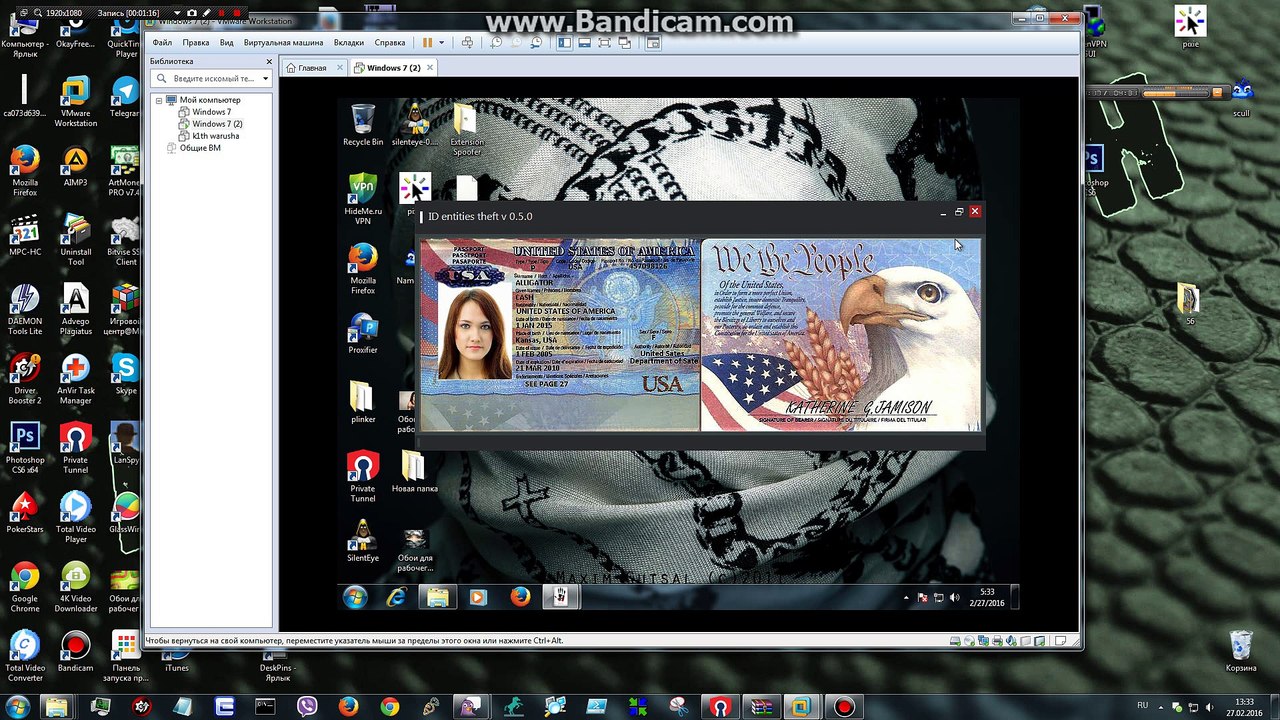Open Mozilla Firefox on the guest desktop
The height and width of the screenshot is (720, 1280).
[x=363, y=268]
